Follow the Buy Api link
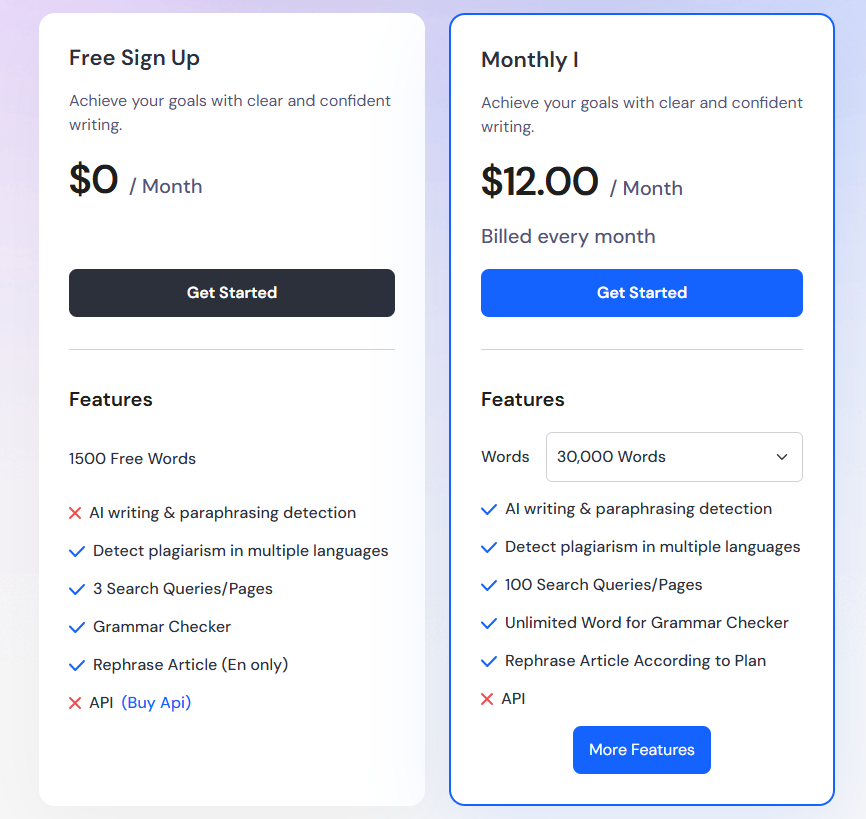866x819 pixels. 156,703
